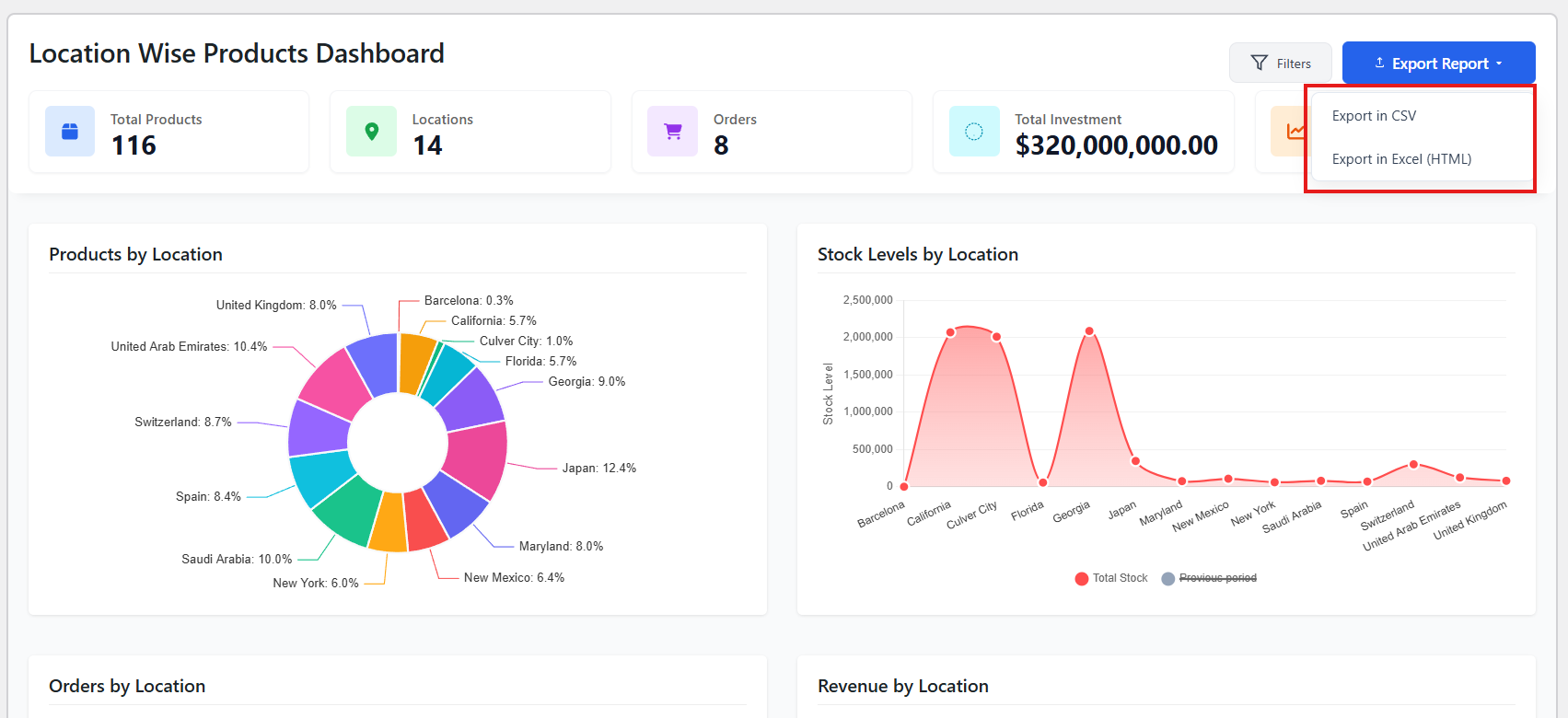This screenshot has height=718, width=1568.
Task: Click the funnel icon in Filters
Action: (x=1260, y=64)
